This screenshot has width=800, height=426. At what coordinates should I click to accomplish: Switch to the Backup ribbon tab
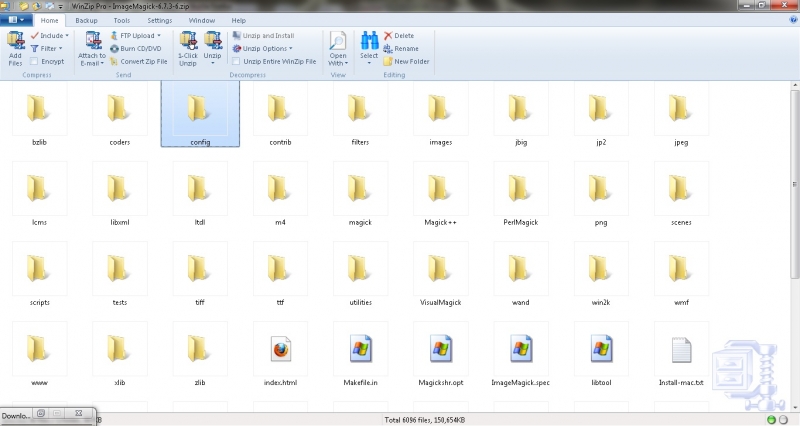(x=87, y=20)
